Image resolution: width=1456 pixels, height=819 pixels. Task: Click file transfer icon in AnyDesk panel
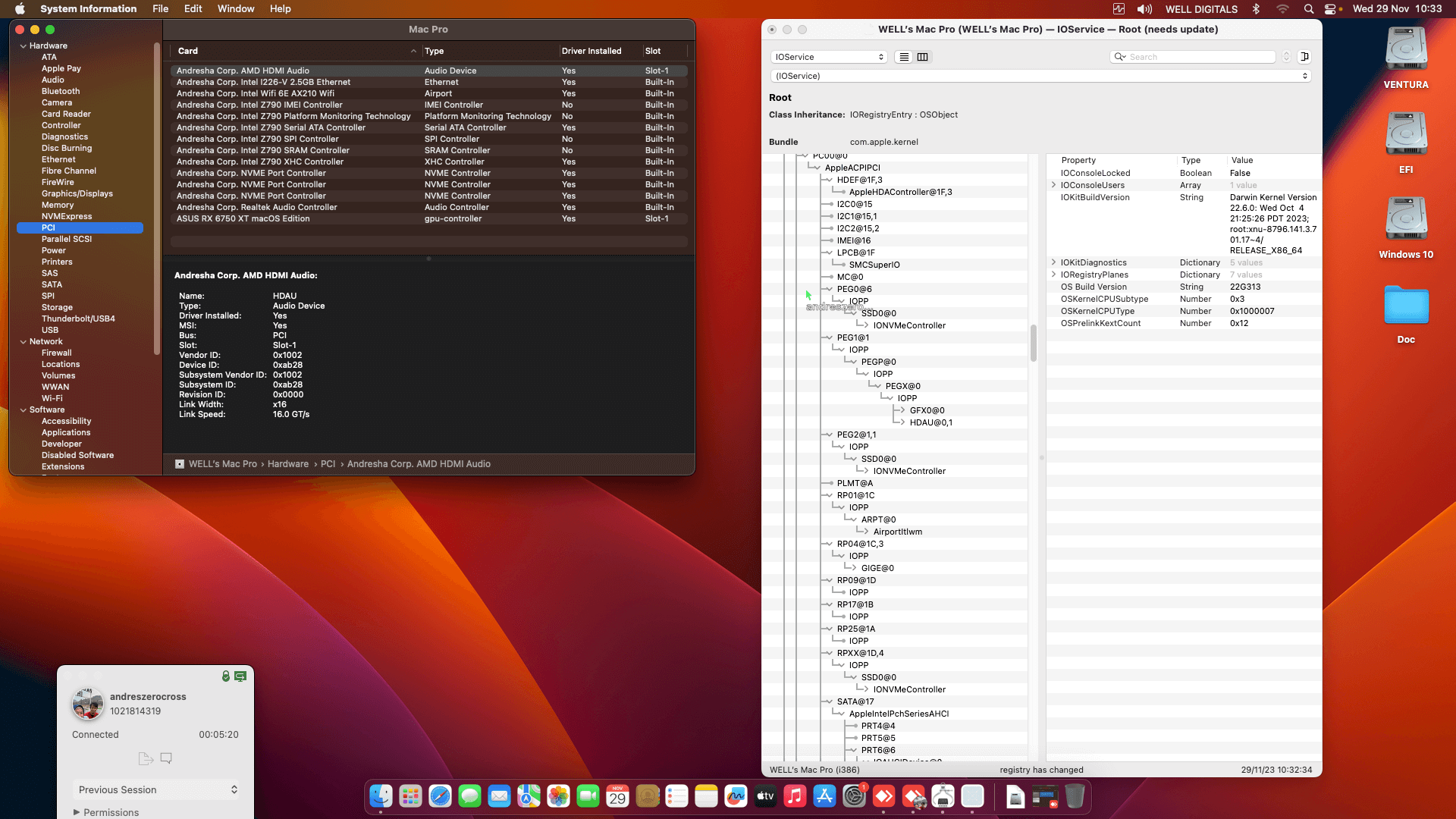146,758
